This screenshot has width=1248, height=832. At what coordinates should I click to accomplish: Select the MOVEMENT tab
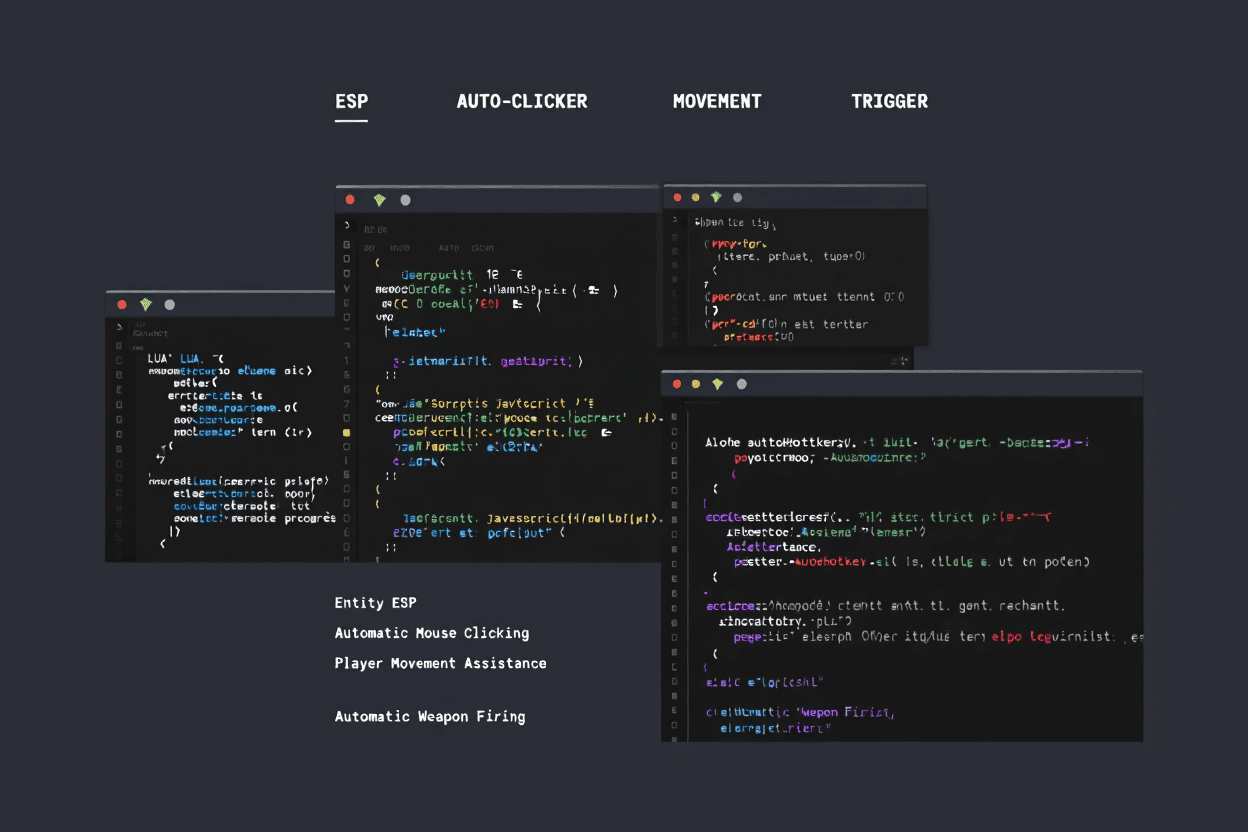717,101
